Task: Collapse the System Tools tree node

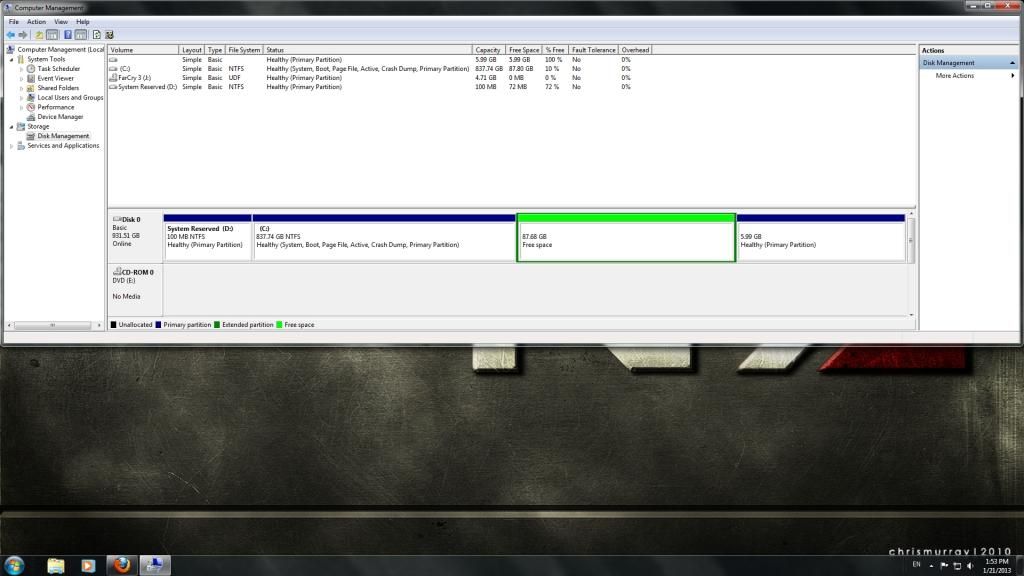Action: point(12,59)
